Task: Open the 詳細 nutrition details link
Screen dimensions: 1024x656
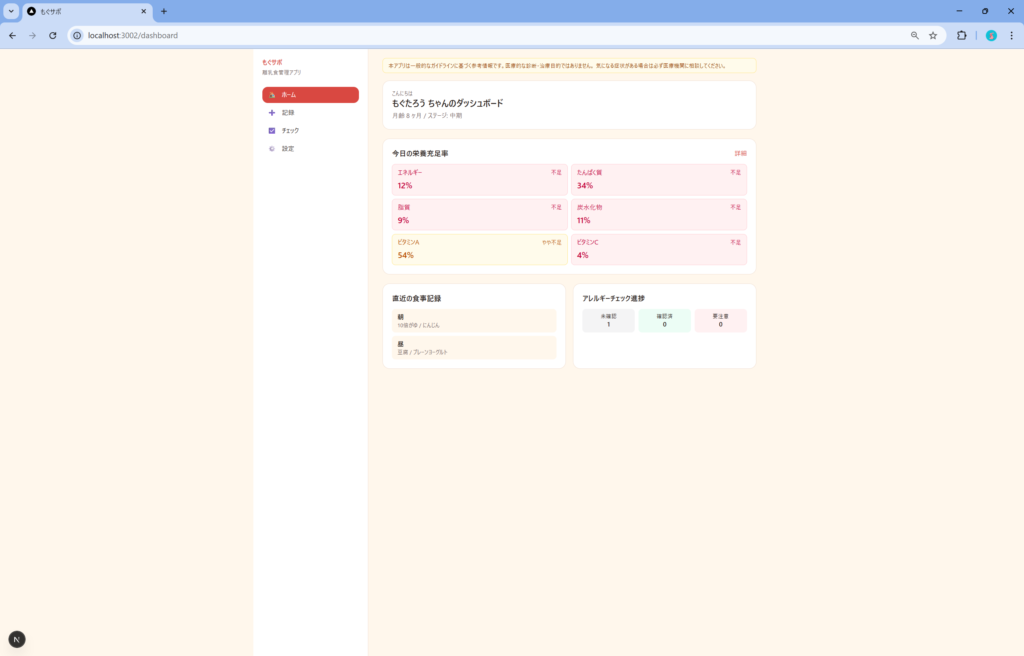Action: (740, 153)
